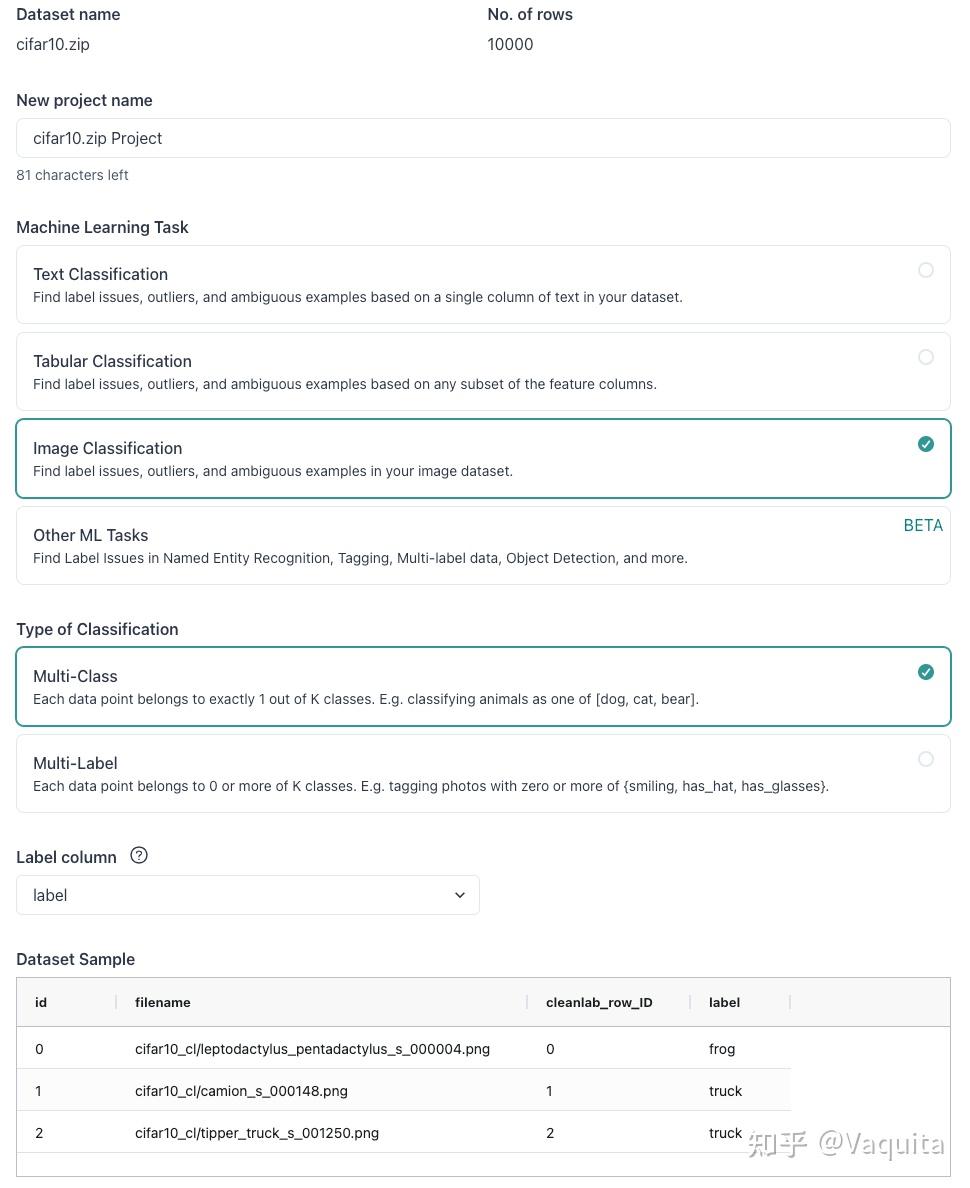The width and height of the screenshot is (970, 1188).
Task: Select the Text Classification radio button
Action: (926, 270)
